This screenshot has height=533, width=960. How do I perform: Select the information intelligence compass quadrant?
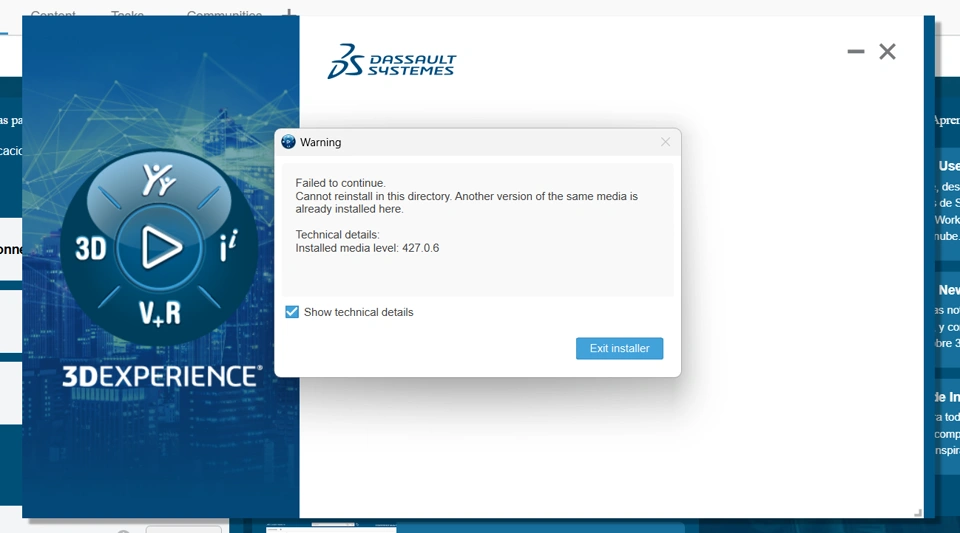228,245
